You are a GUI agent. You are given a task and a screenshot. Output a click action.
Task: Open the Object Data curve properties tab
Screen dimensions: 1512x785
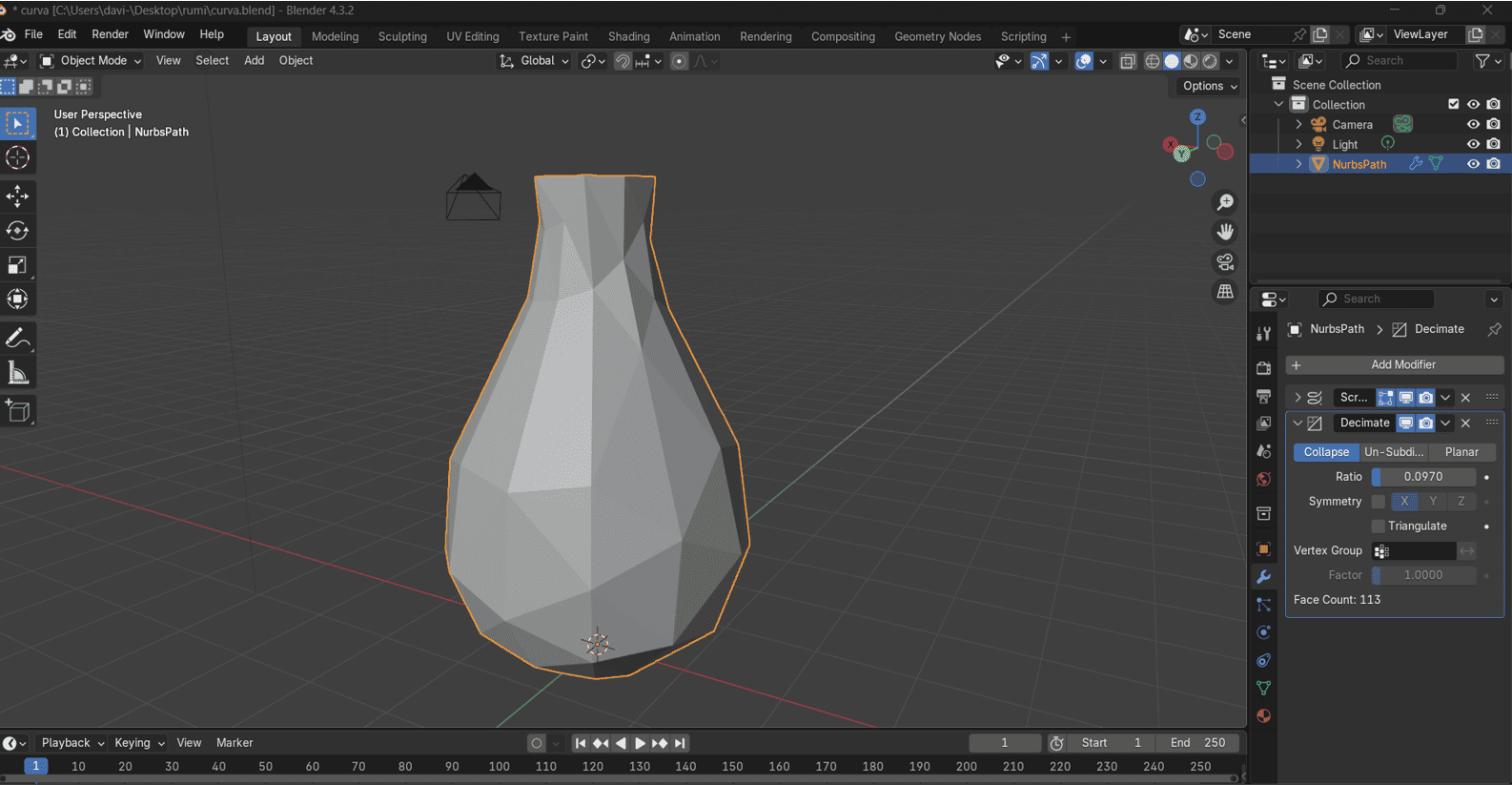coord(1264,688)
